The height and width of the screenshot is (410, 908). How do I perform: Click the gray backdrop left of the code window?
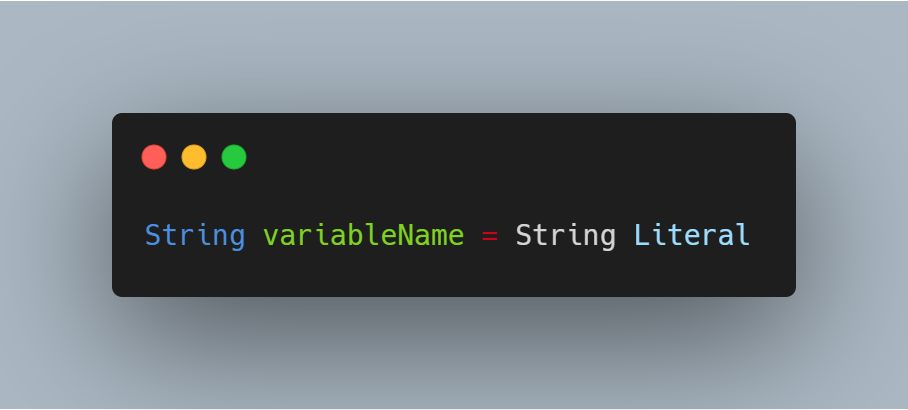point(55,205)
